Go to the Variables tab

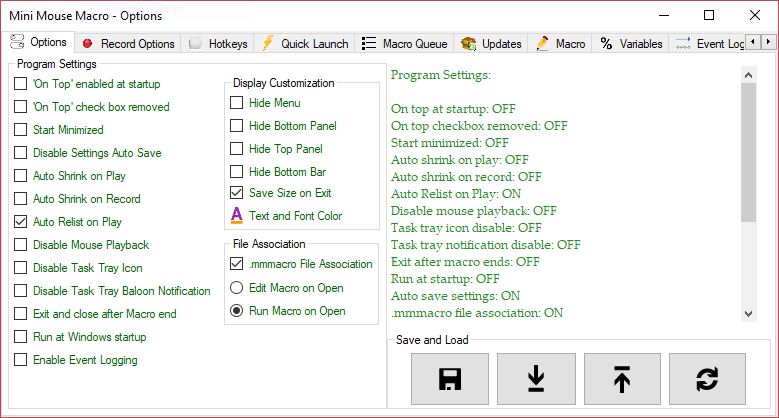pyautogui.click(x=631, y=43)
